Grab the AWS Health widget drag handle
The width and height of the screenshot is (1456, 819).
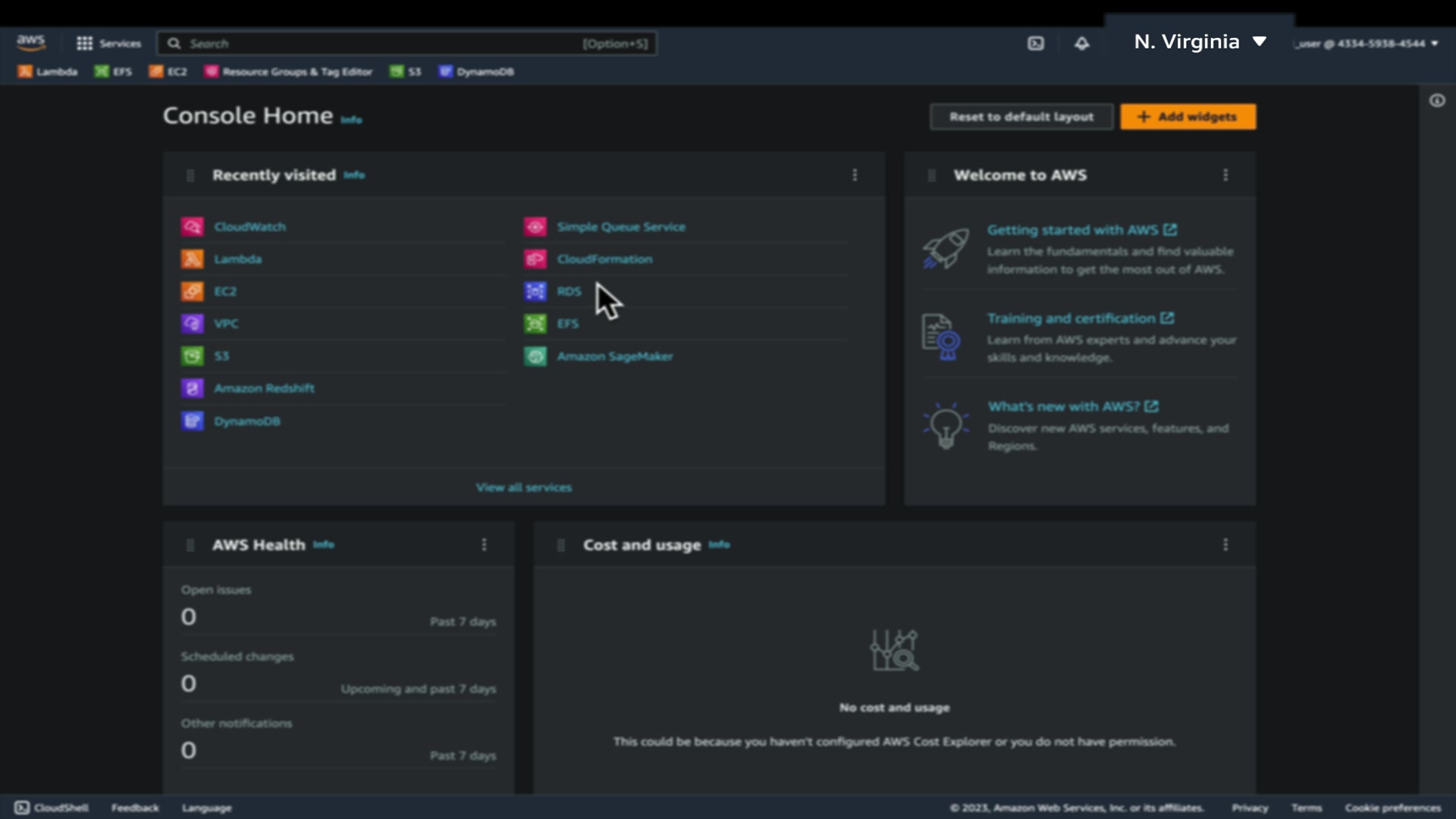[x=190, y=545]
